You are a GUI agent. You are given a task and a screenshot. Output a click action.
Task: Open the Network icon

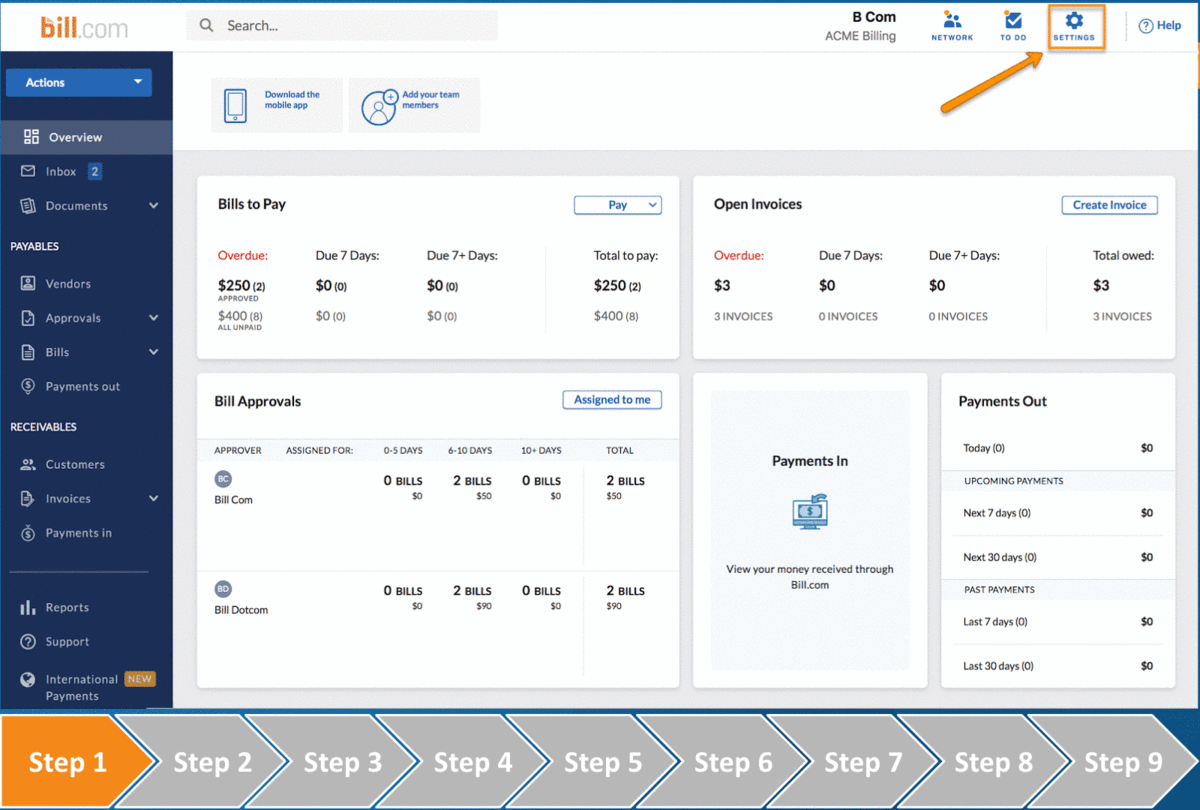click(x=952, y=20)
